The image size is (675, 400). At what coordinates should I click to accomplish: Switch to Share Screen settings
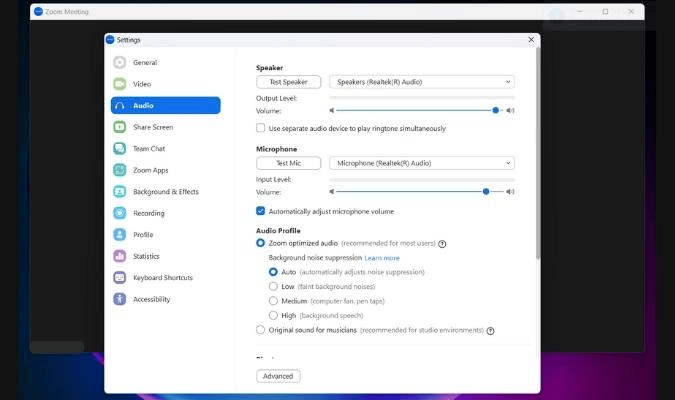tap(166, 127)
